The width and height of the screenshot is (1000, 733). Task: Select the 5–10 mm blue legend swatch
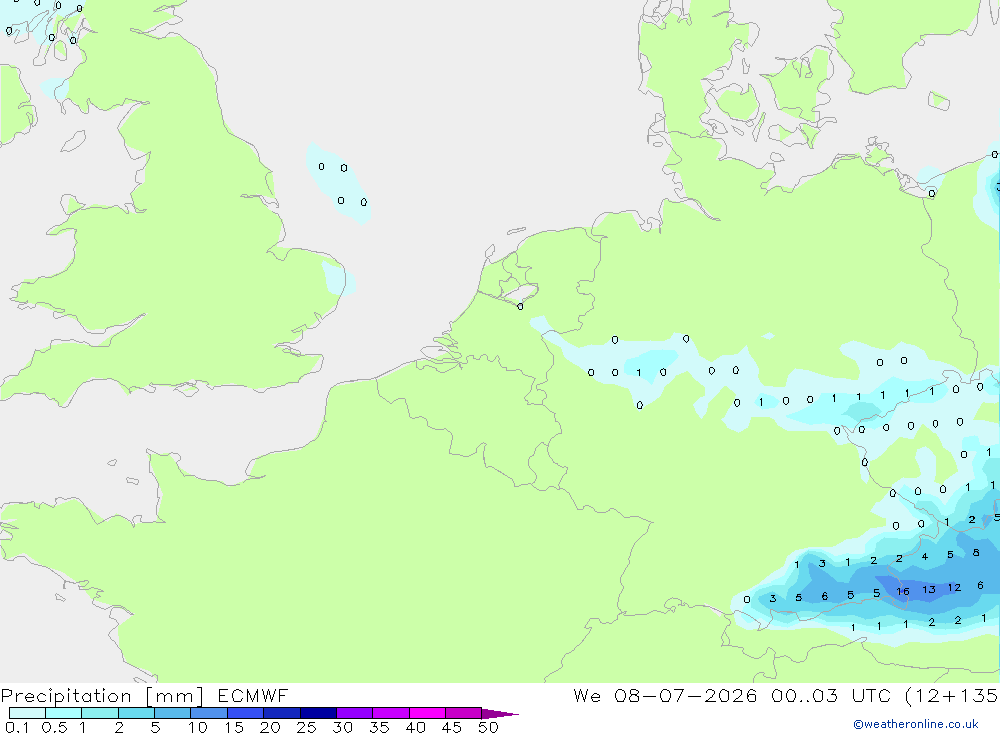(x=172, y=713)
